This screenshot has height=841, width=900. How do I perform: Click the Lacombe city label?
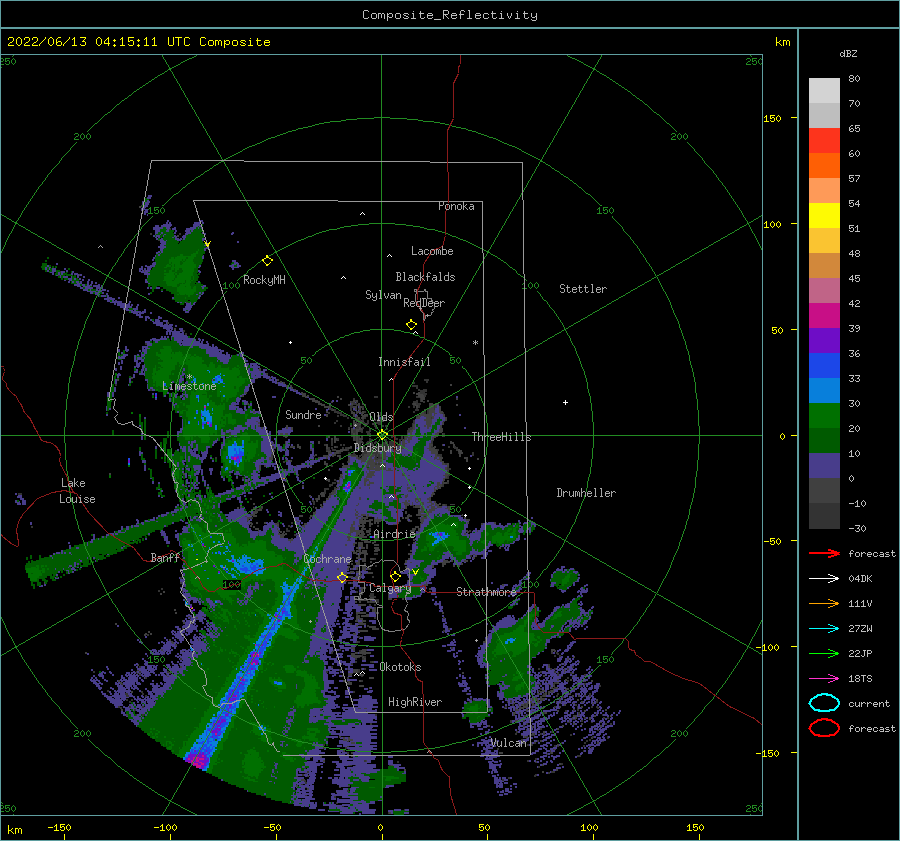(x=432, y=251)
